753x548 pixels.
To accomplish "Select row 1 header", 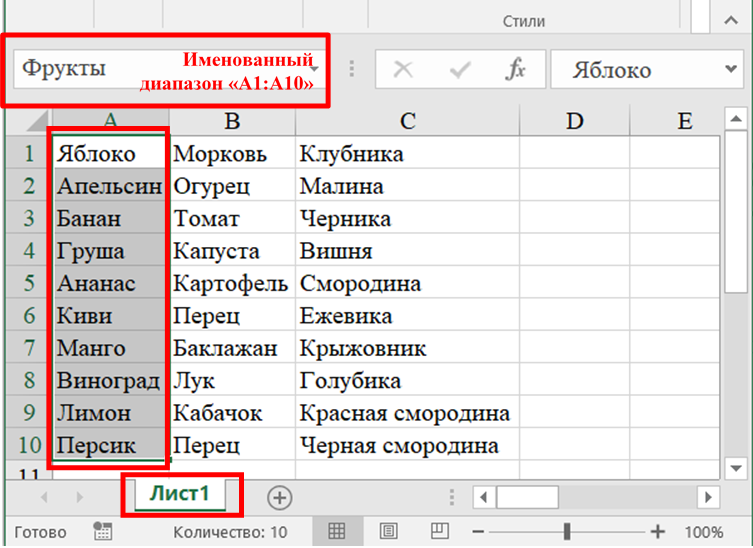I will [29, 153].
